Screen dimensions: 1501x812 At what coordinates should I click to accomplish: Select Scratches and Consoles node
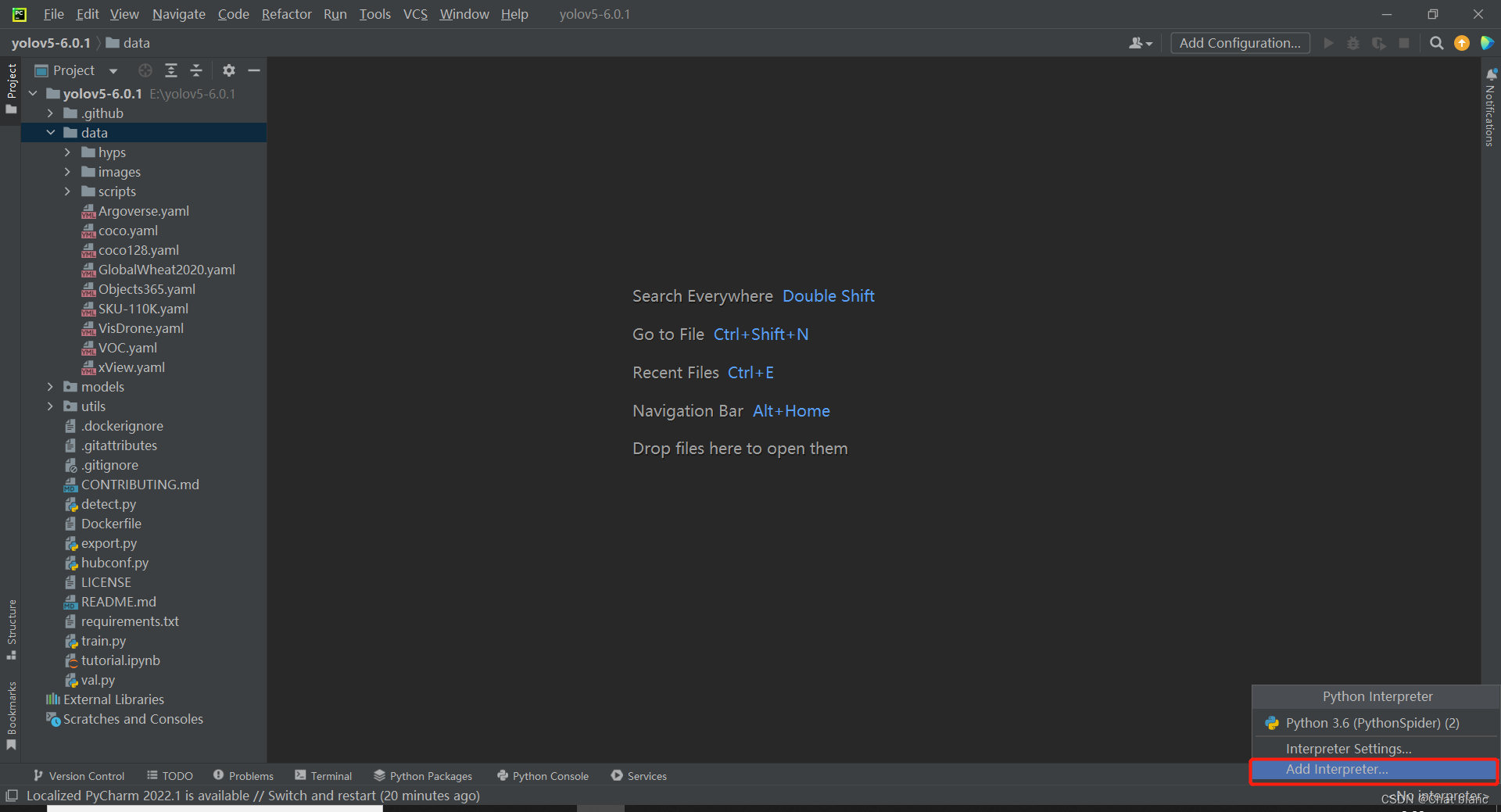[125, 719]
